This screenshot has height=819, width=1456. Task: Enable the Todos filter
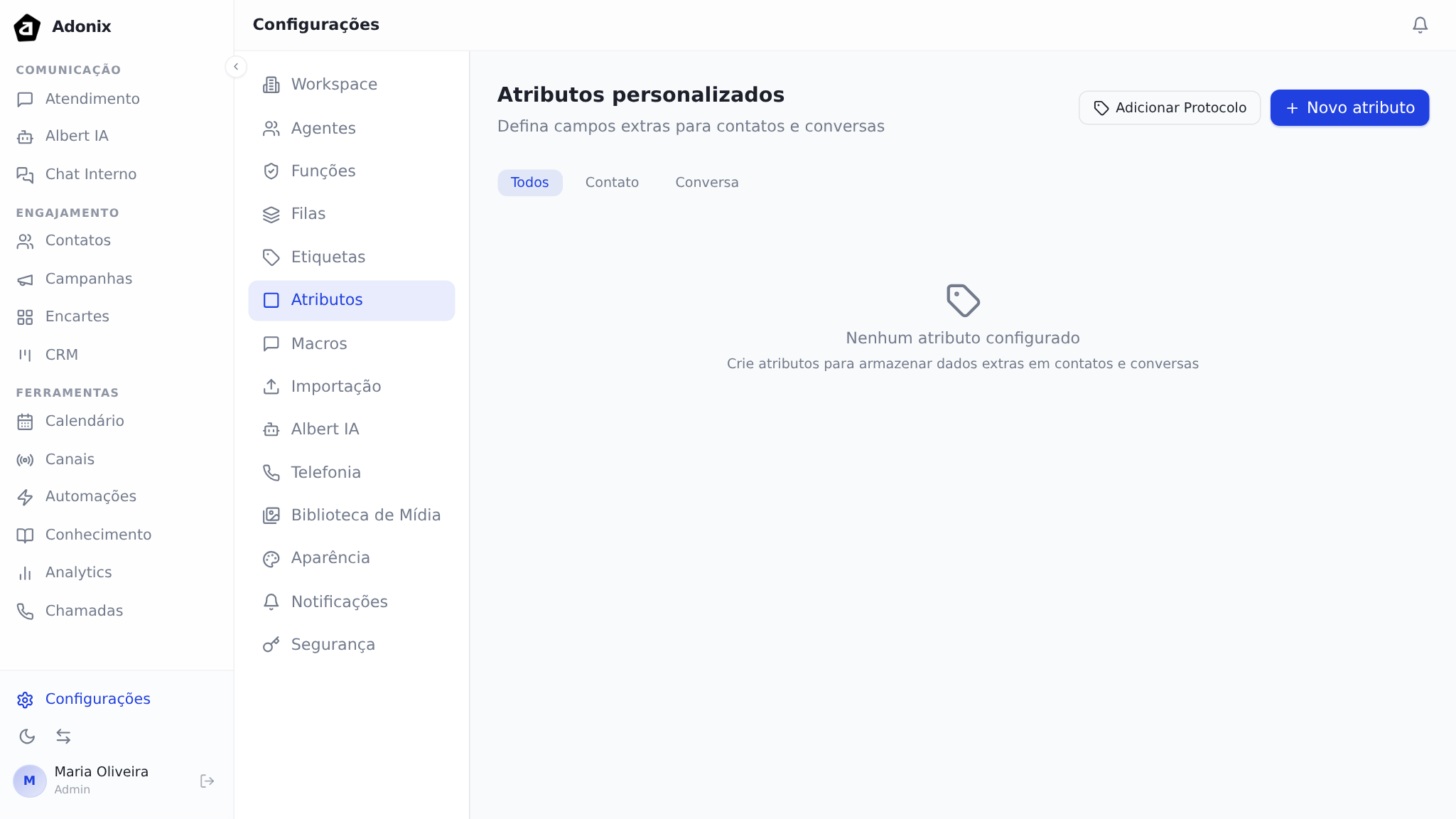pos(529,182)
